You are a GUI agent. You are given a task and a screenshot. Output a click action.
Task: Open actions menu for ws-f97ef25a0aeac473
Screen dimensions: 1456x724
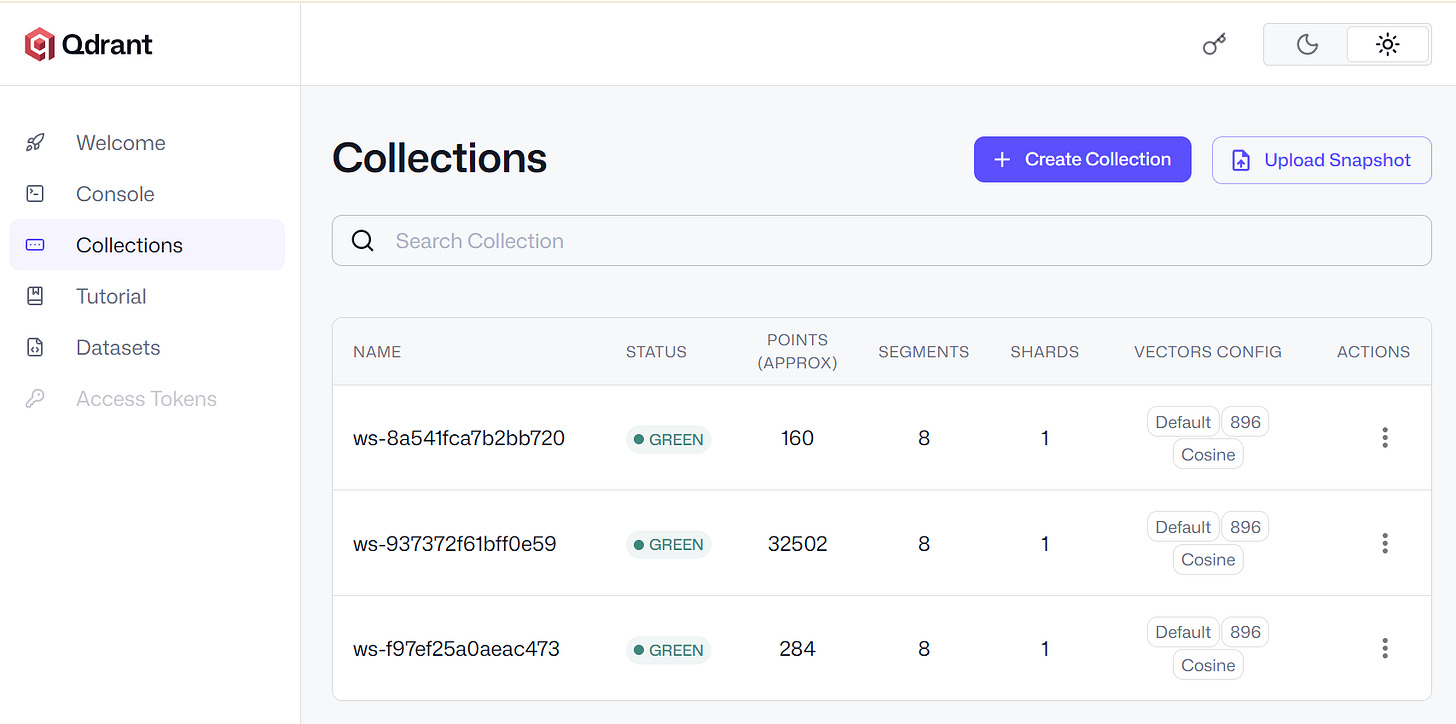pos(1385,648)
